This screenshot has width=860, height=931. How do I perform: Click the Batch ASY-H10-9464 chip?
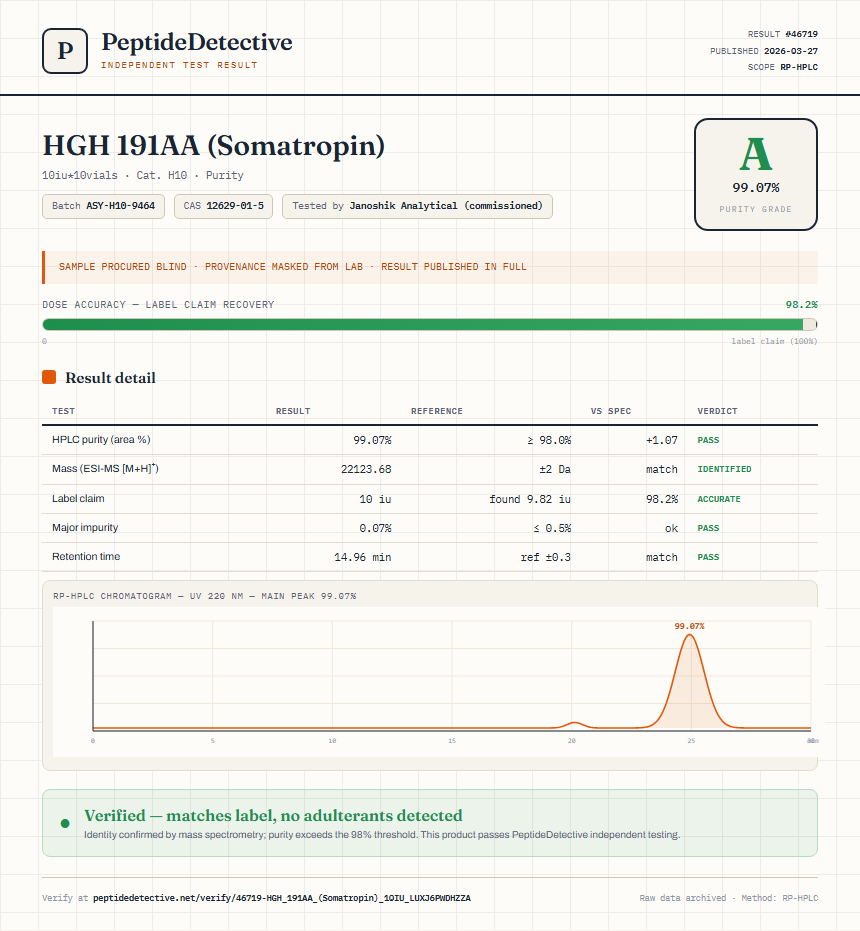tap(103, 206)
